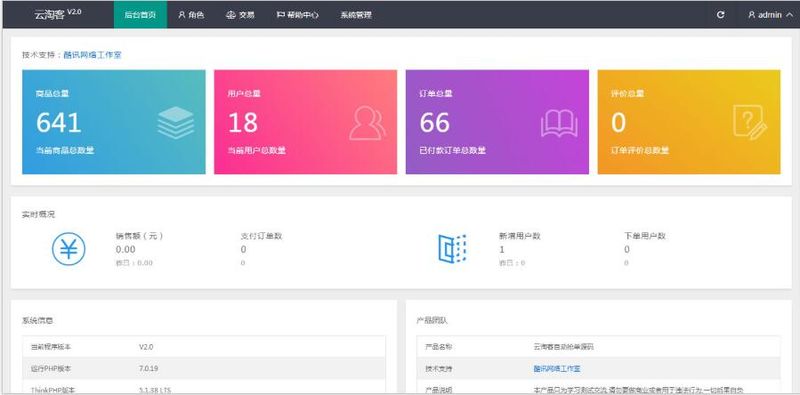
Task: Click the 0 review count on yellow card
Action: (x=618, y=122)
